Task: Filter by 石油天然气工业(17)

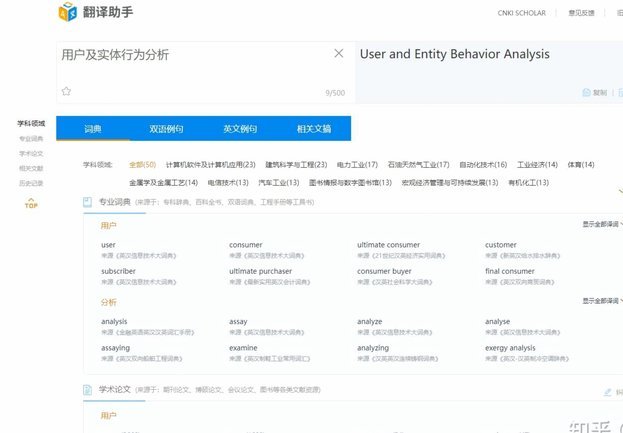Action: pos(418,164)
